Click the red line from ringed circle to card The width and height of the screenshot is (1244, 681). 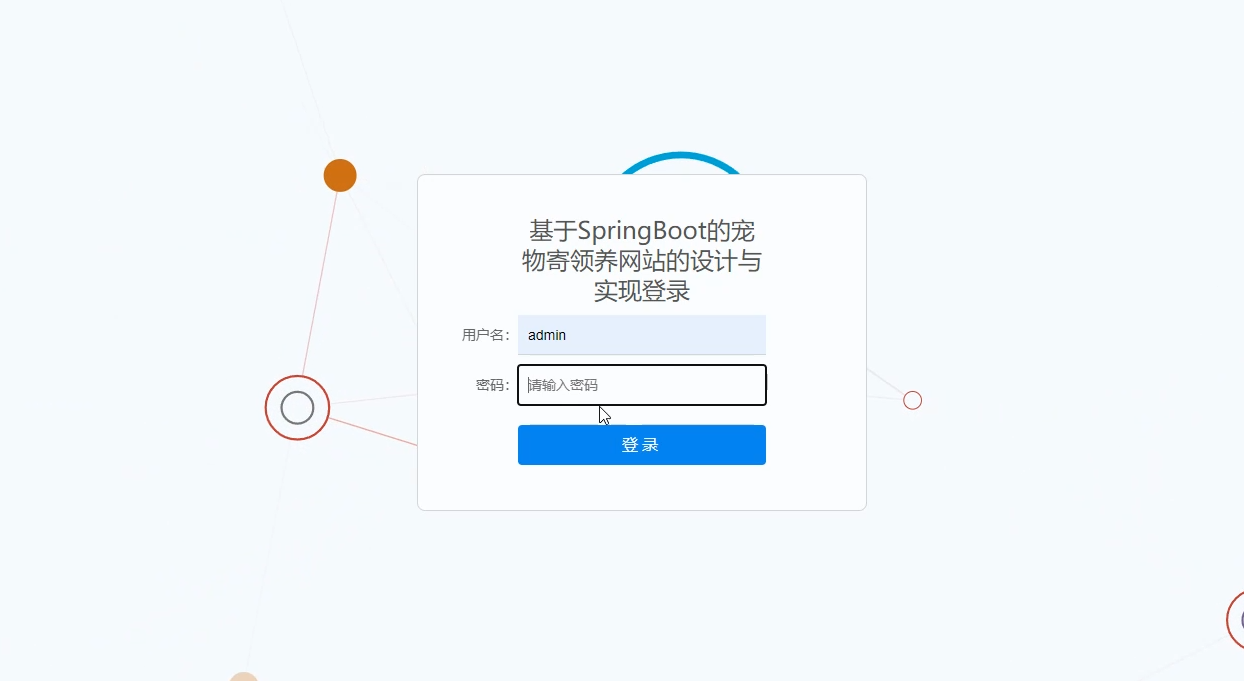[x=373, y=432]
